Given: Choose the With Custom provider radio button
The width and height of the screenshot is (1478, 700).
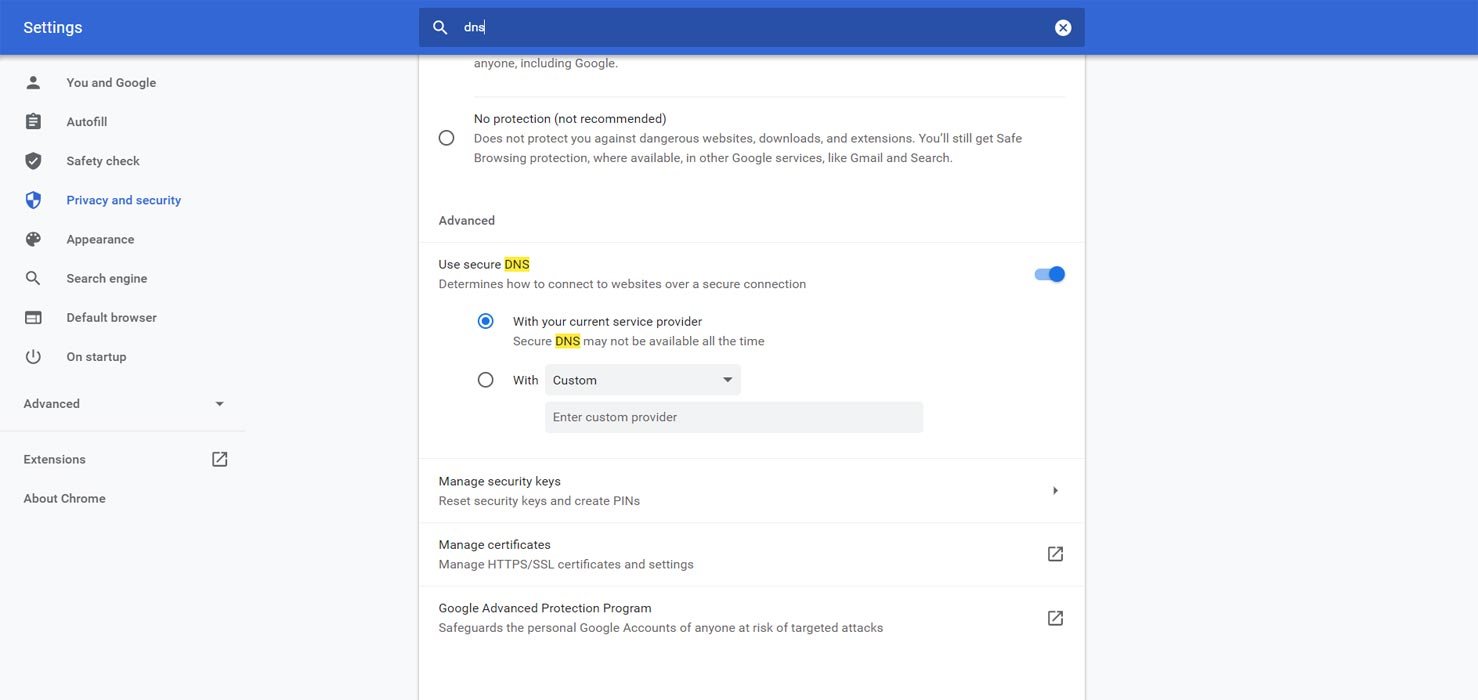Looking at the screenshot, I should 486,380.
